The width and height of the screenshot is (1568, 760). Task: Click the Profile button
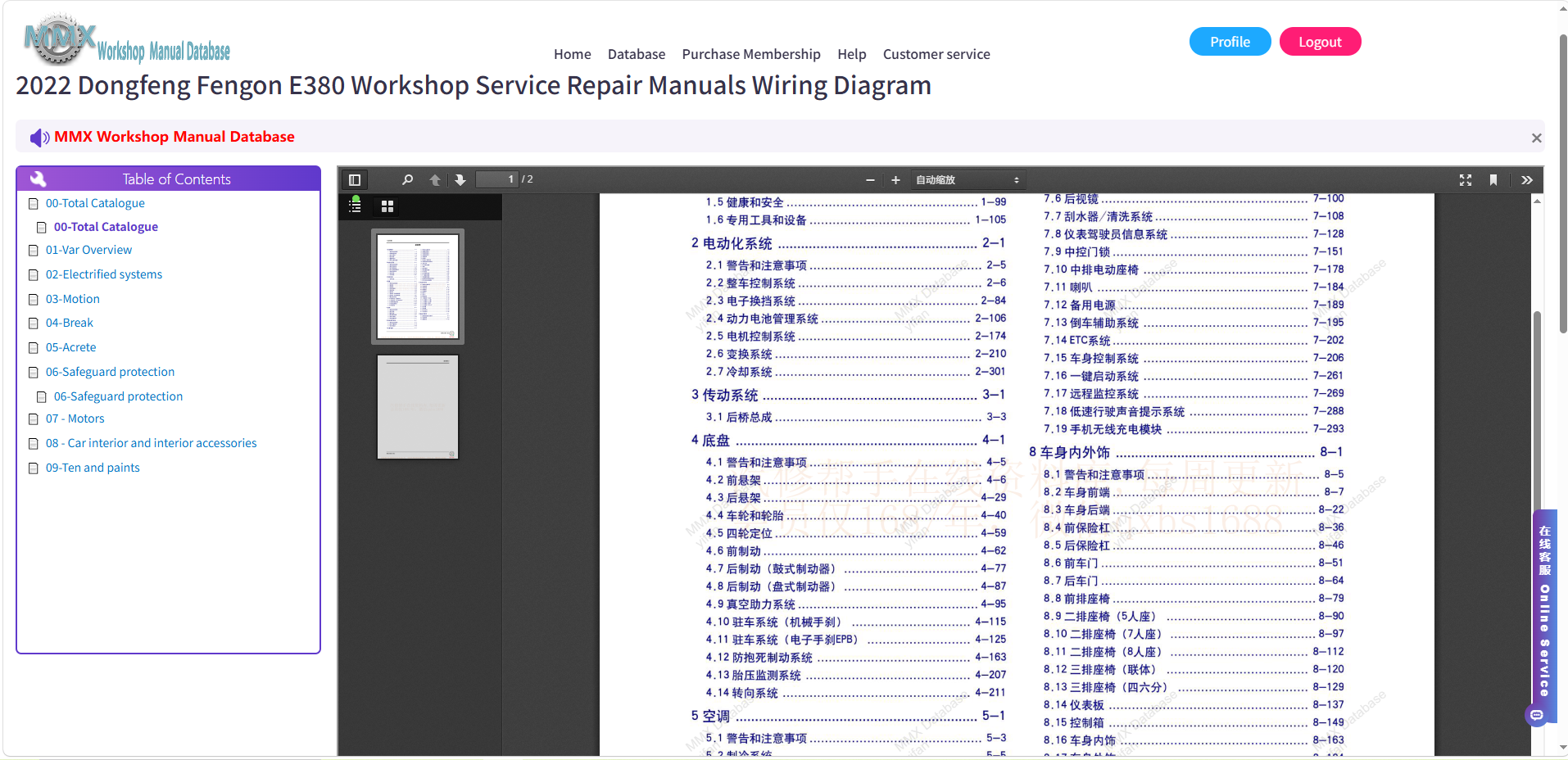[1230, 42]
